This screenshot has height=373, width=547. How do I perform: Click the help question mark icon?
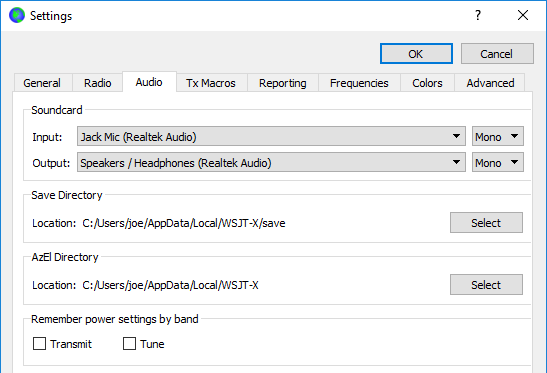tap(478, 15)
